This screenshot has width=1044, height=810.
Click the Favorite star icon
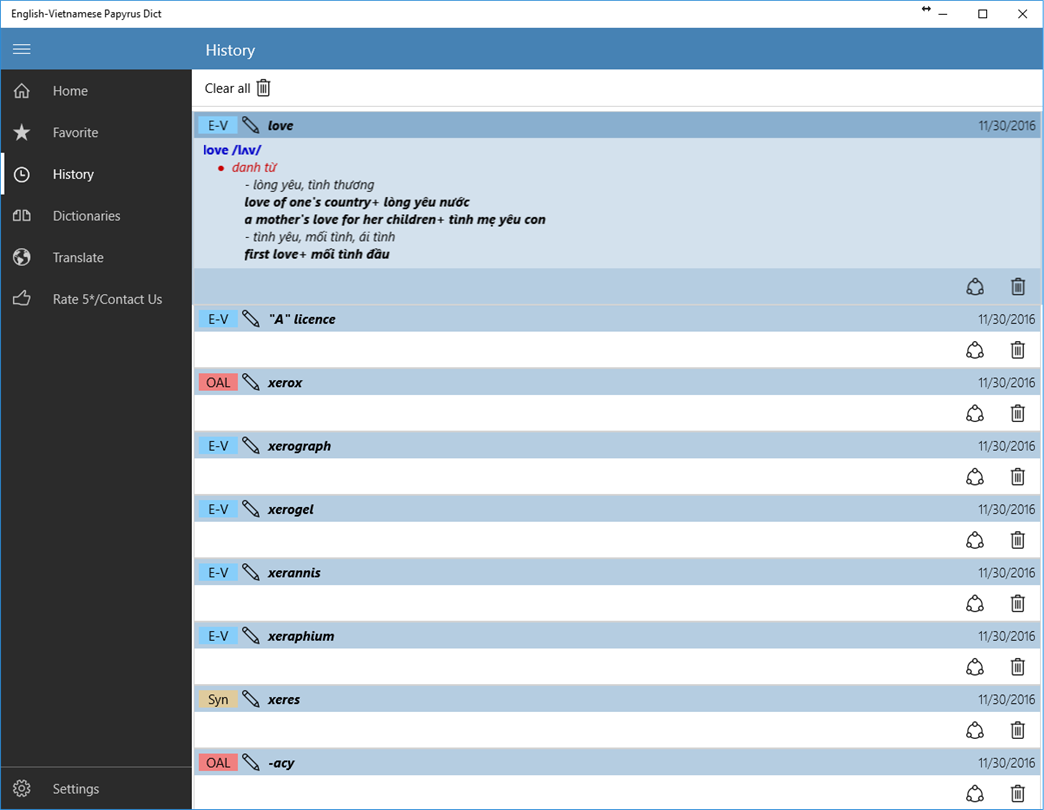click(x=21, y=132)
